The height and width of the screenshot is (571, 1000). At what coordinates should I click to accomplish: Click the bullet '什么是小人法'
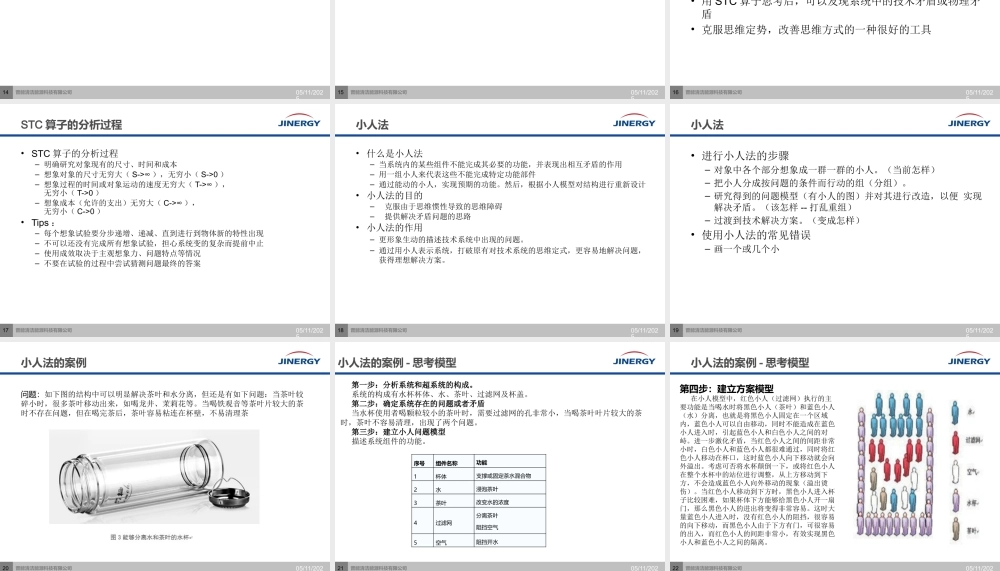pyautogui.click(x=394, y=153)
